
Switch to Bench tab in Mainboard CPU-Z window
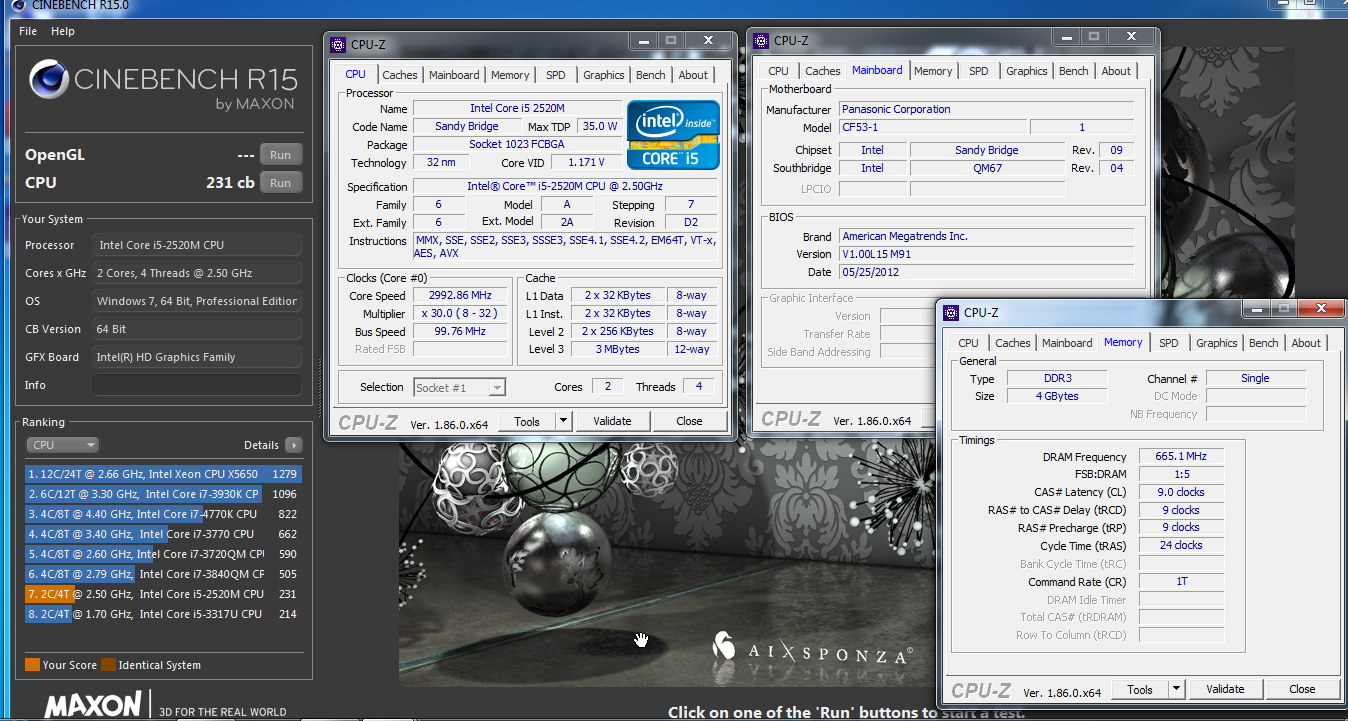tap(1074, 71)
